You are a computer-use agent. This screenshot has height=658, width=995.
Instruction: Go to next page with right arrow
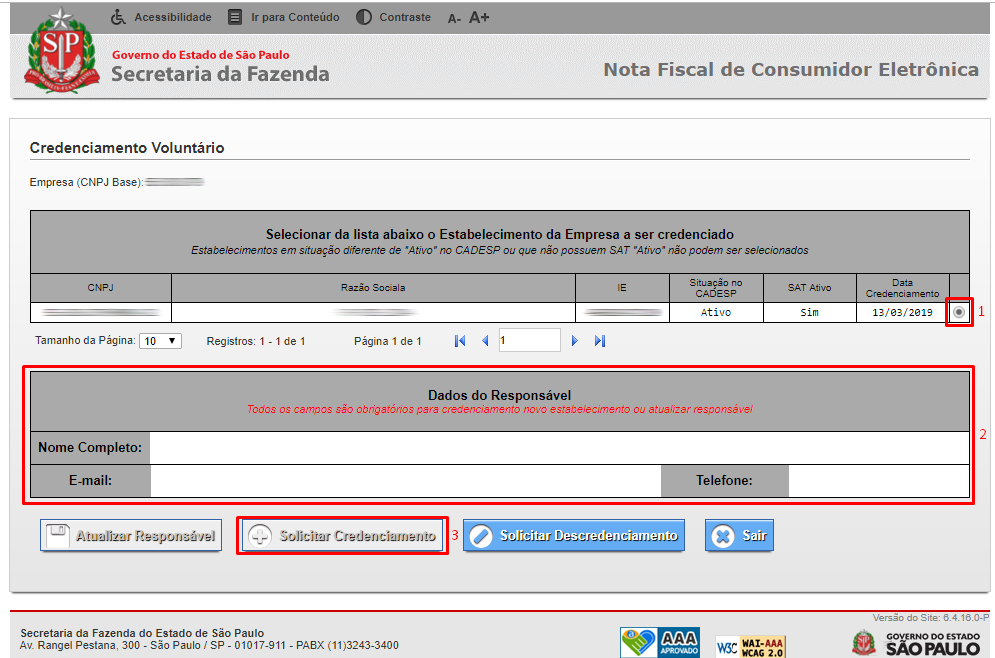click(574, 340)
